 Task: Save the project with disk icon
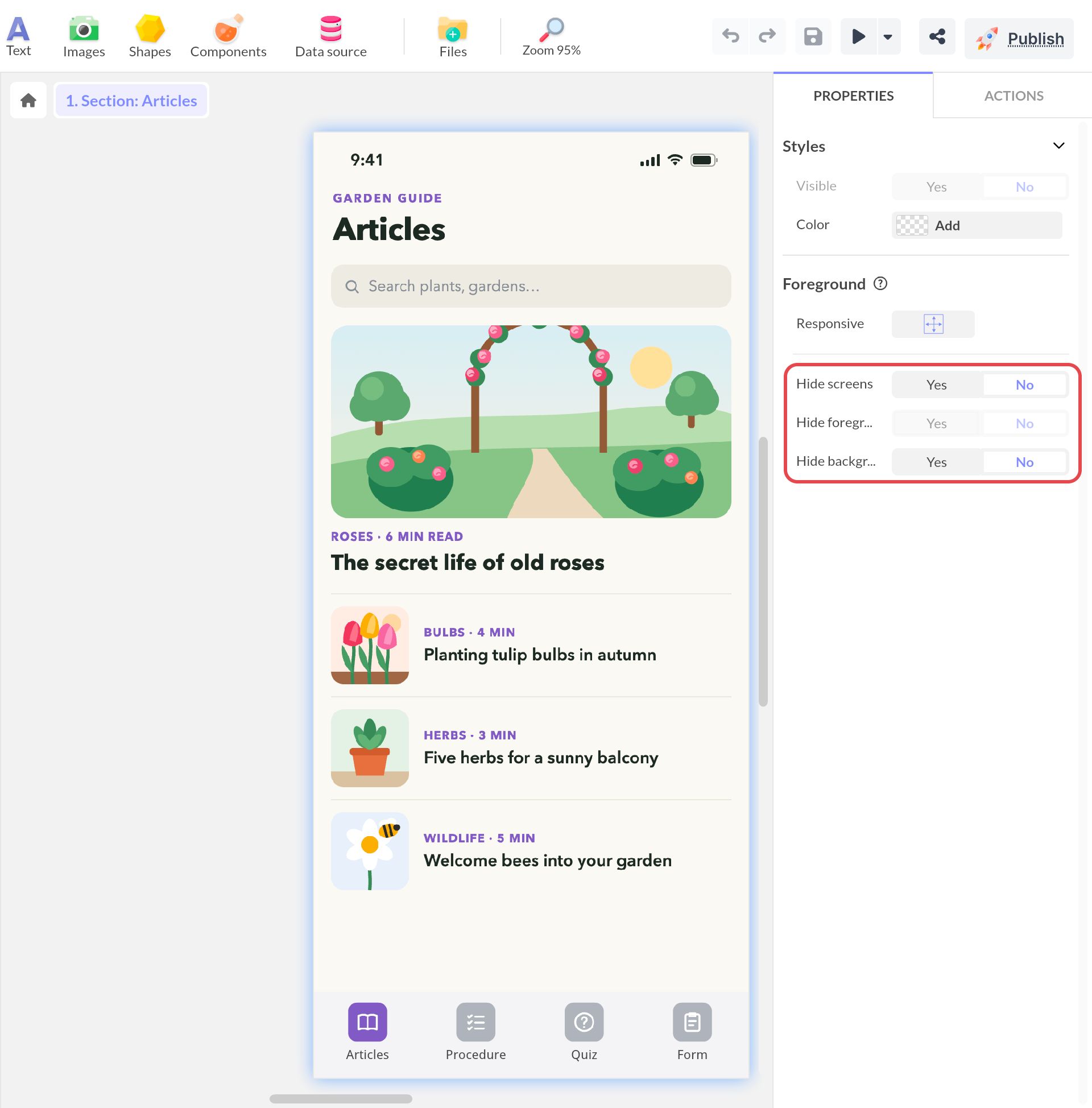click(813, 37)
